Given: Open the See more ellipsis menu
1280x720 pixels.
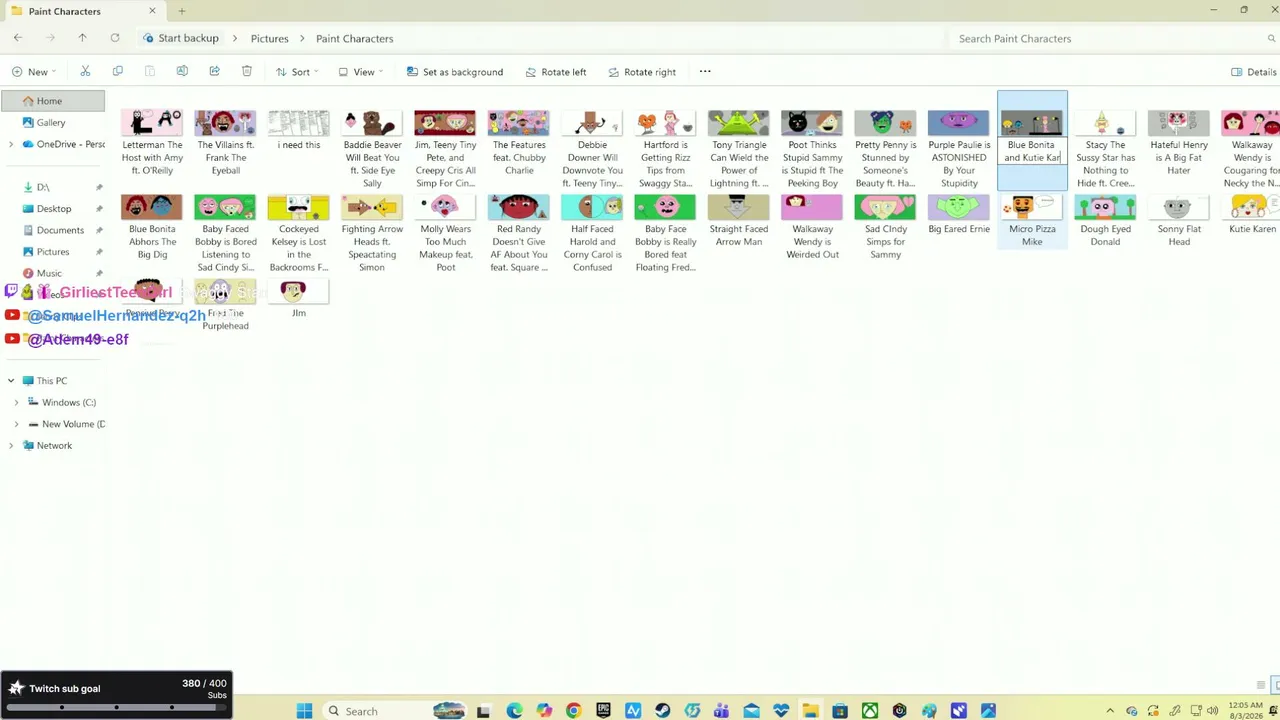Looking at the screenshot, I should 705,72.
